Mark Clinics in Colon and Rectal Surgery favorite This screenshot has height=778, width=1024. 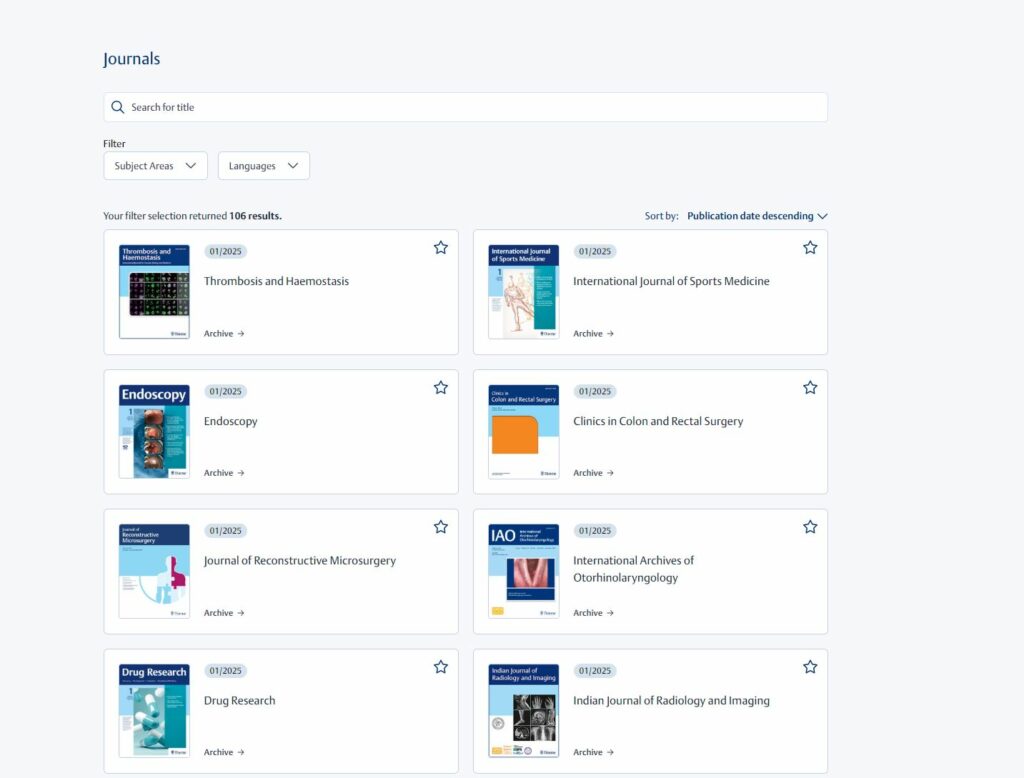click(x=810, y=388)
